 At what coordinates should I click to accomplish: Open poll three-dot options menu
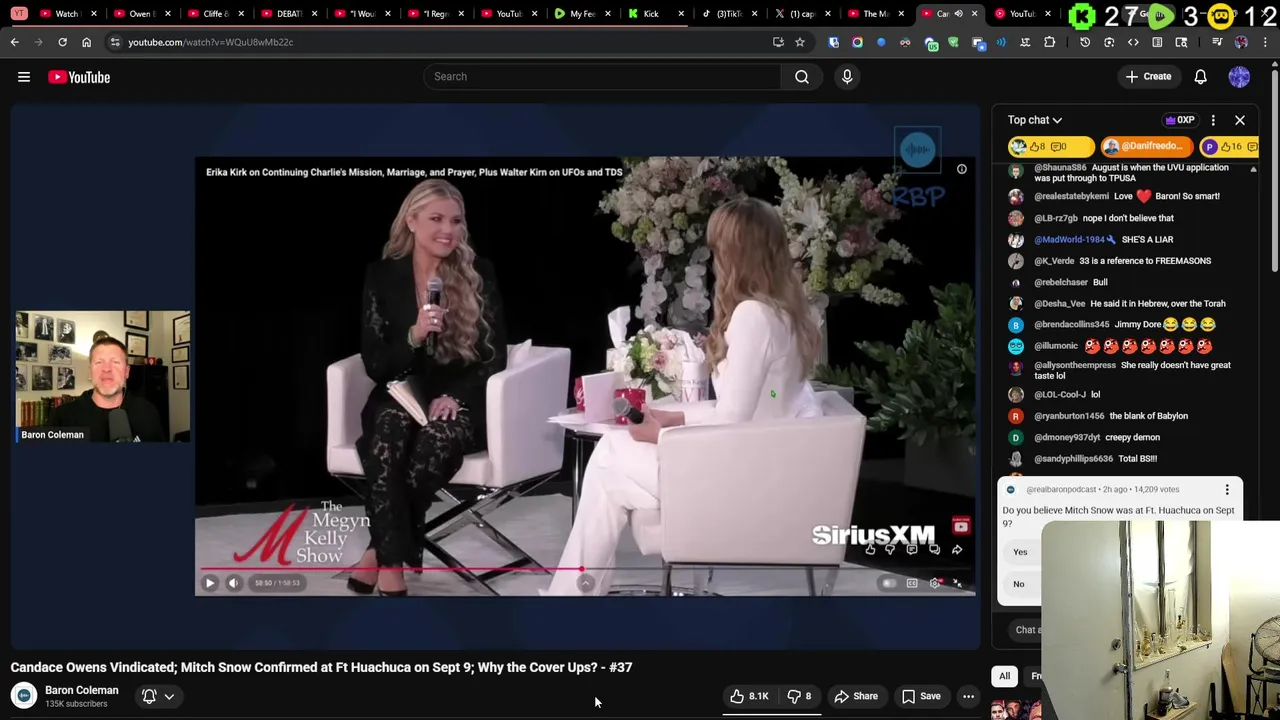(1227, 490)
